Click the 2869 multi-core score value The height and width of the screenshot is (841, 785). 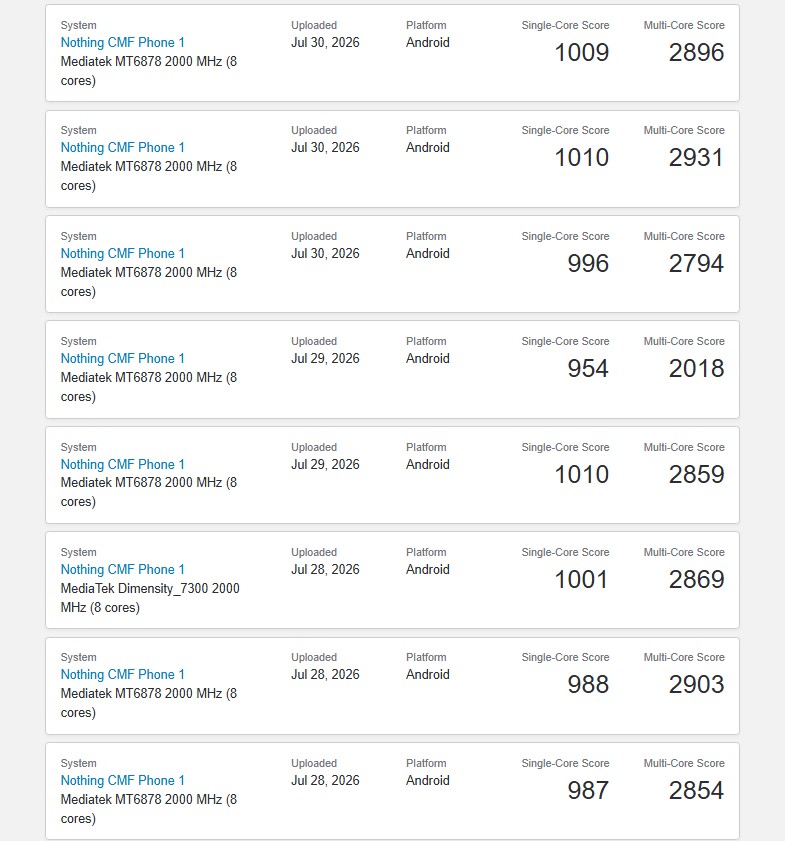pos(696,580)
